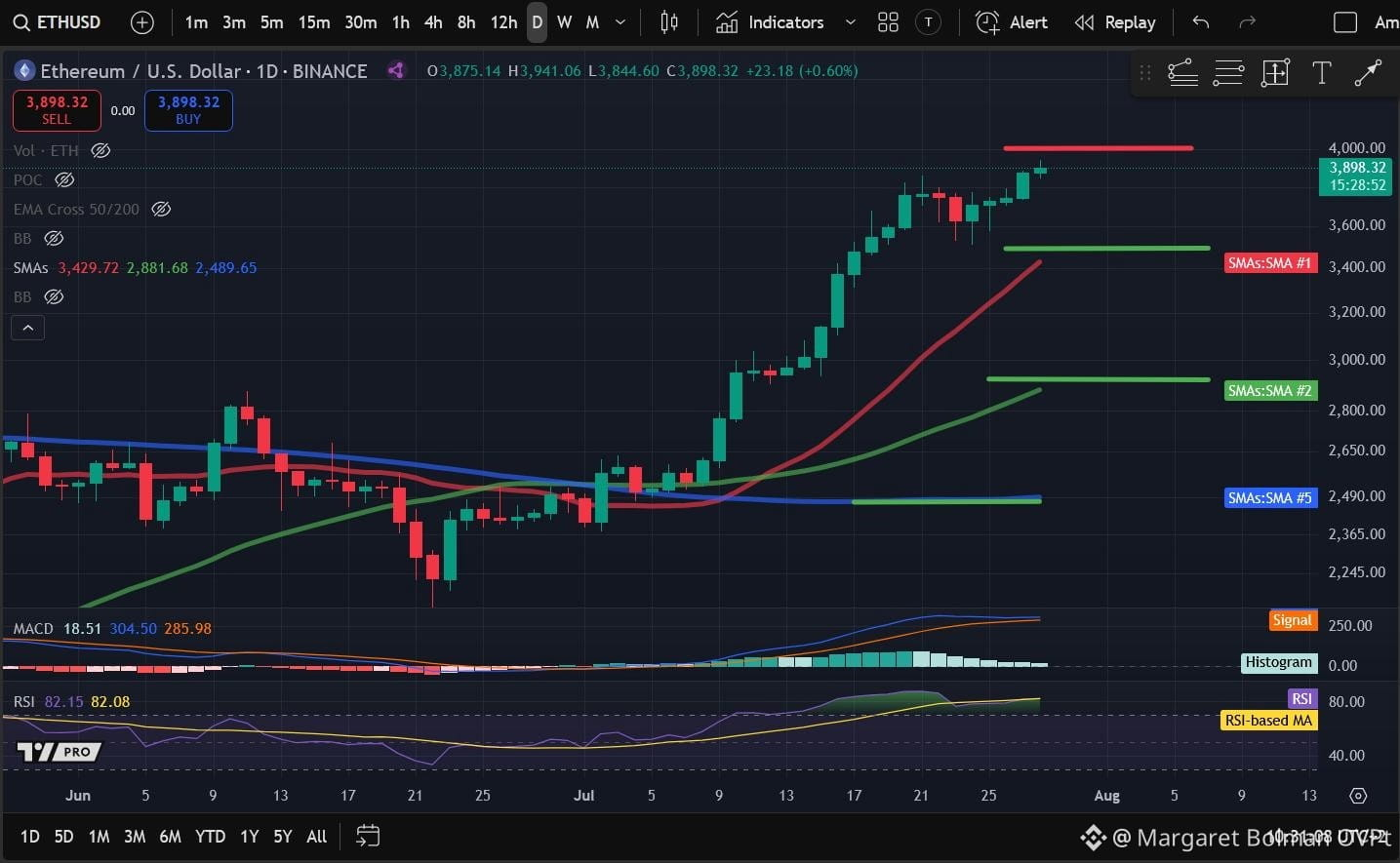Open symbol search for ETHUSD

click(x=57, y=22)
